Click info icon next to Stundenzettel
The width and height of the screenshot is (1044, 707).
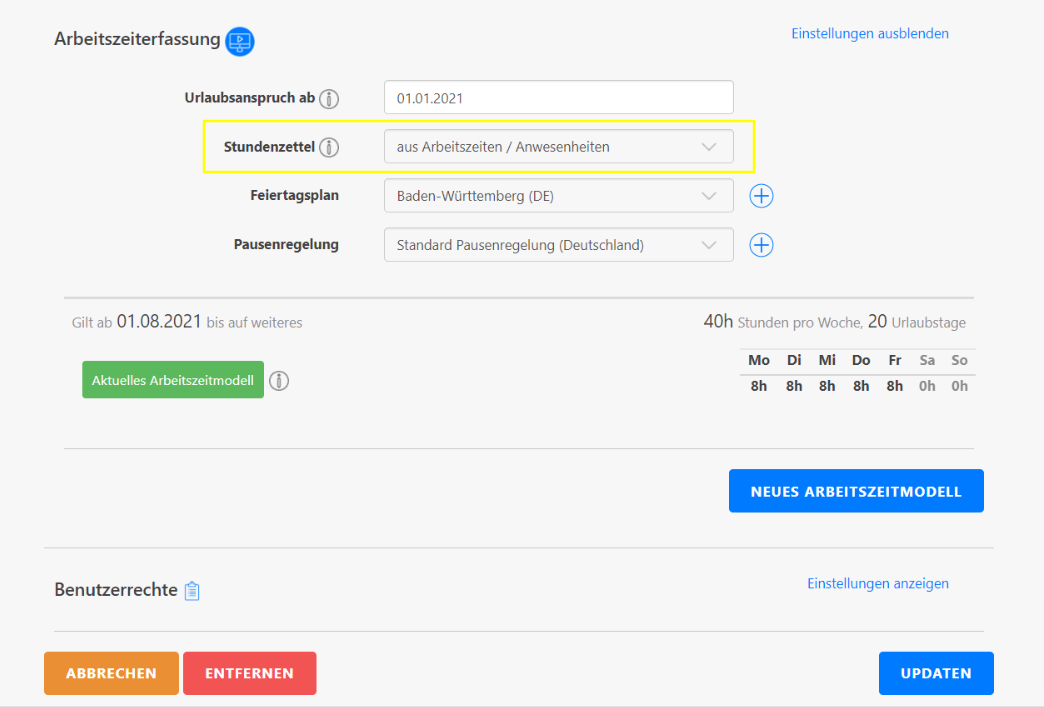point(329,147)
